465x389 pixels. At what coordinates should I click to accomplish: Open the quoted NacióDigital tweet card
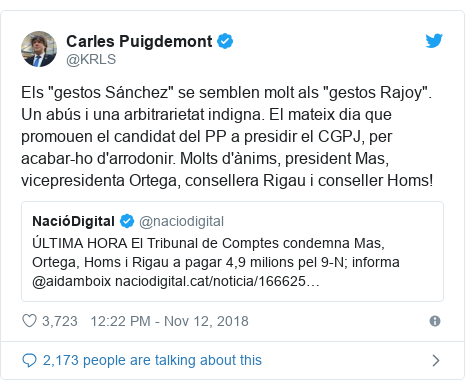point(232,252)
